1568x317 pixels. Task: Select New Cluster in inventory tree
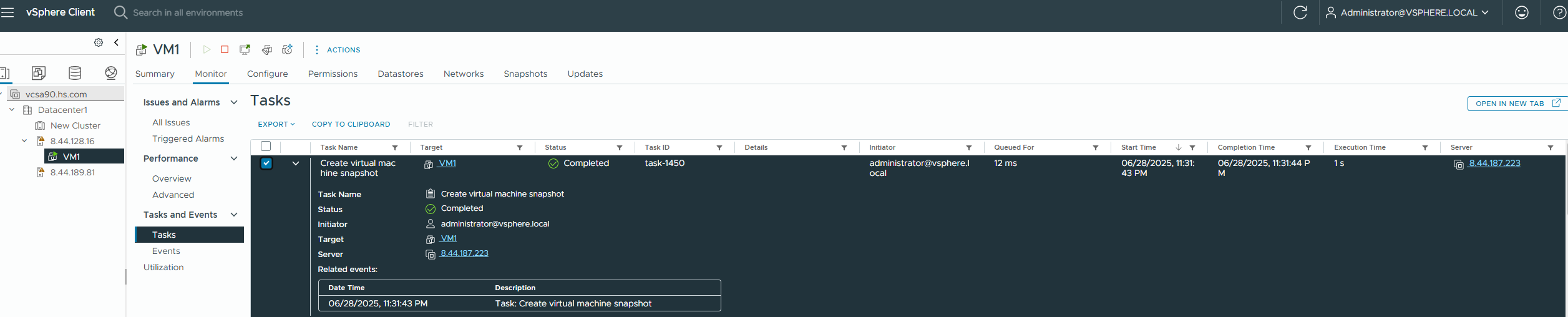coord(75,125)
